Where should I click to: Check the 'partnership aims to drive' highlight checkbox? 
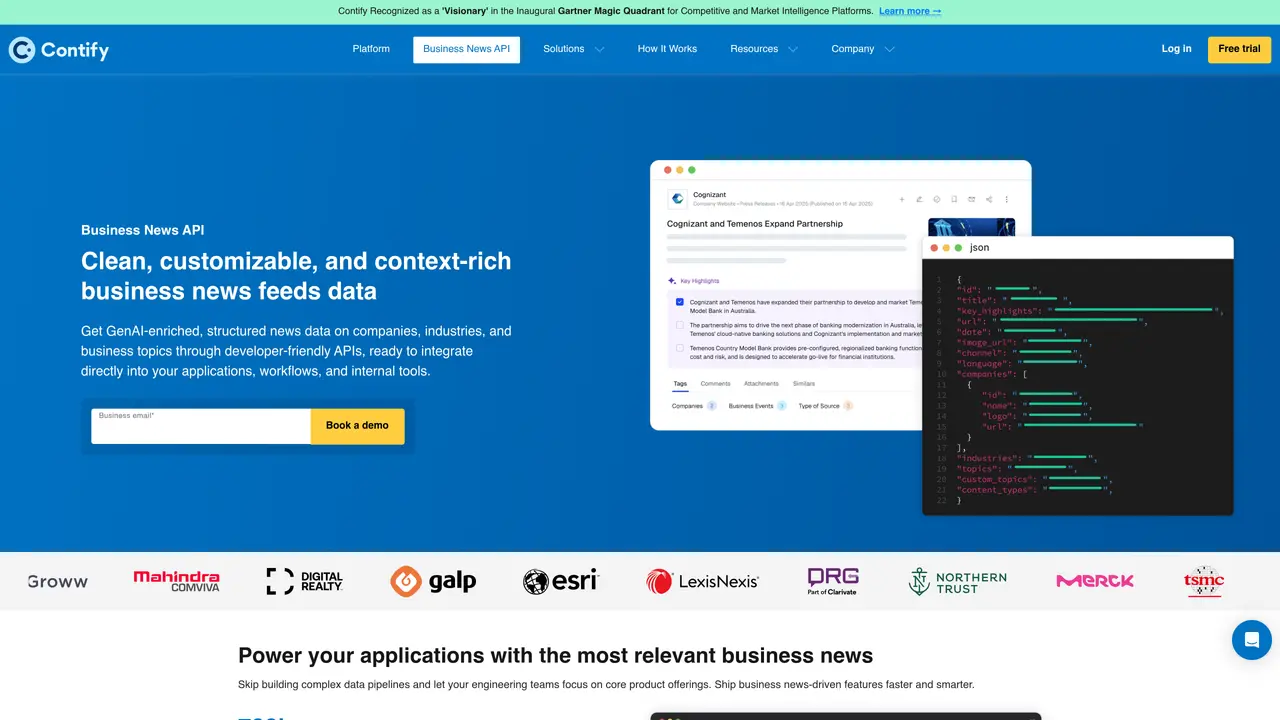pos(680,325)
